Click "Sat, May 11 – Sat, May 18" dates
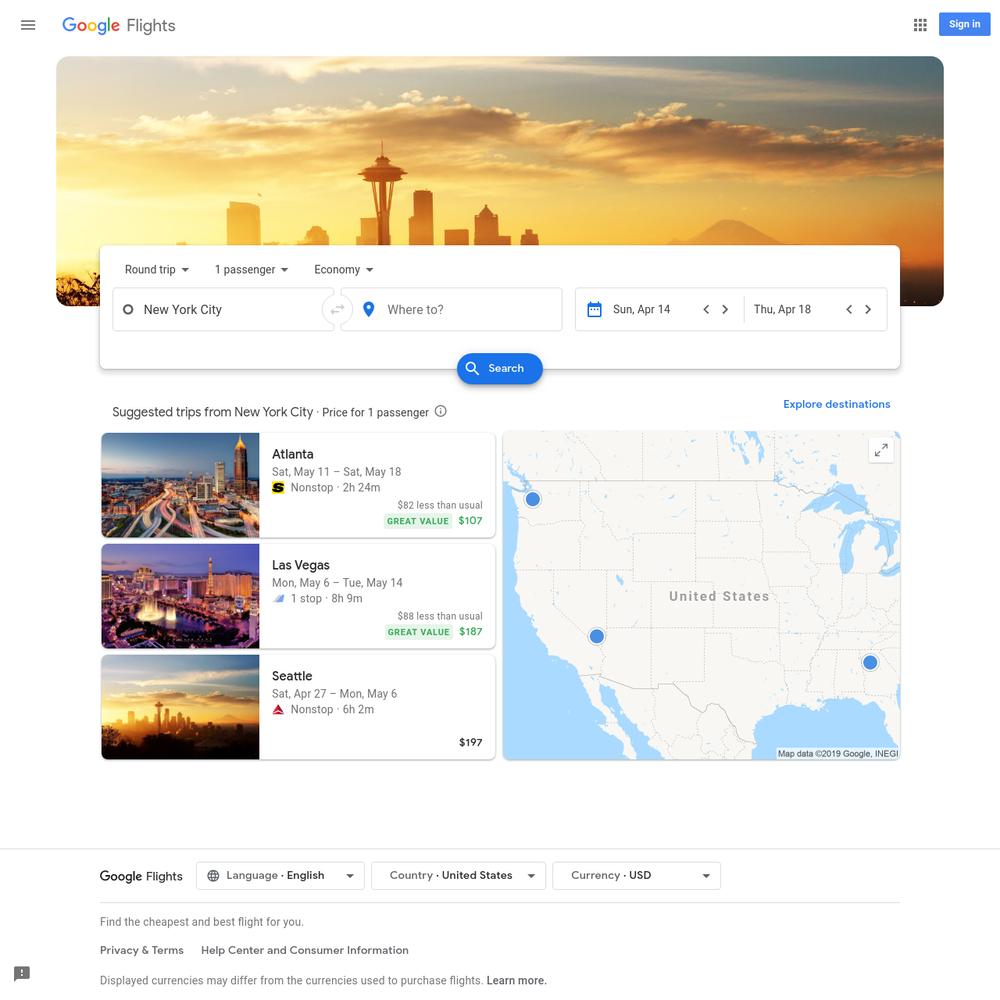 pos(337,472)
